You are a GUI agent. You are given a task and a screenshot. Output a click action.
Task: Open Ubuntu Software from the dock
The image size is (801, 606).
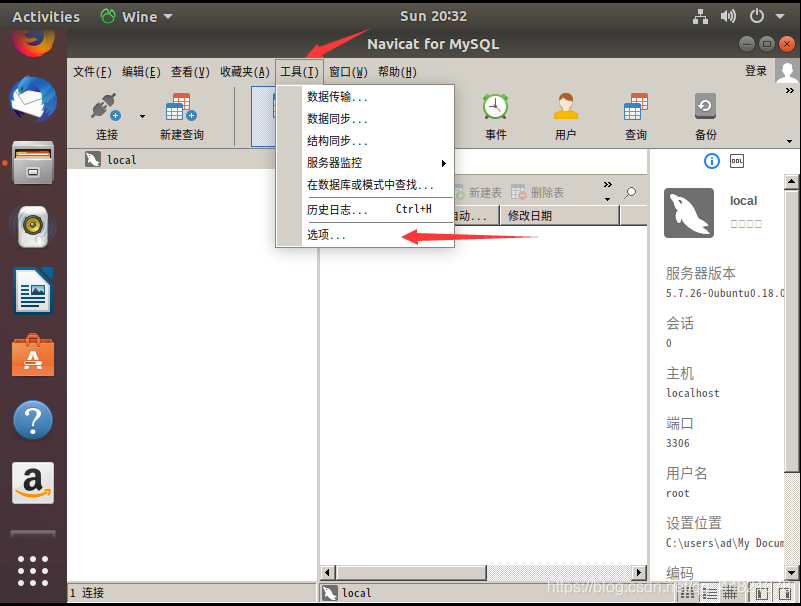[x=33, y=355]
